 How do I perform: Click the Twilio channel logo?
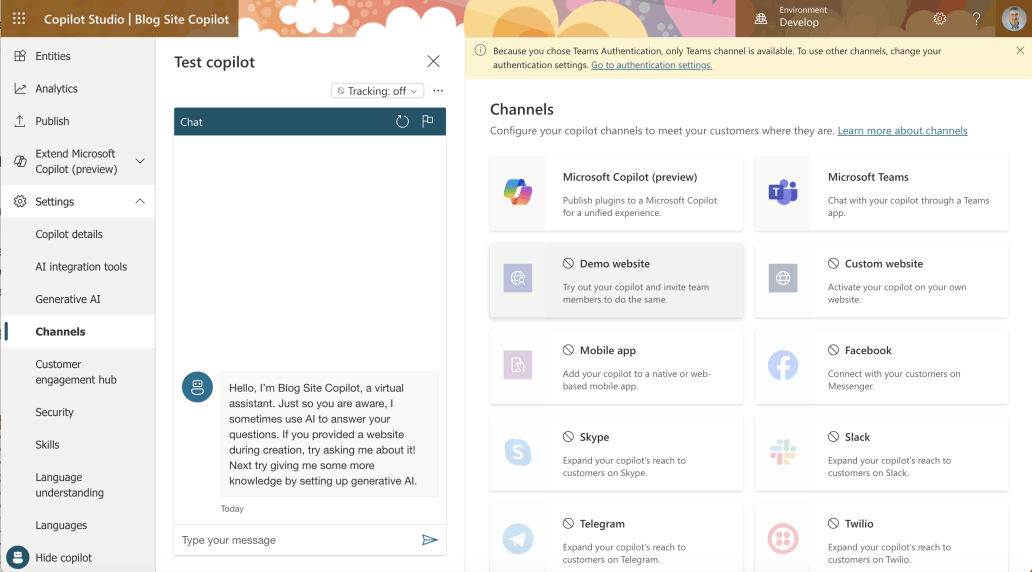click(x=783, y=538)
